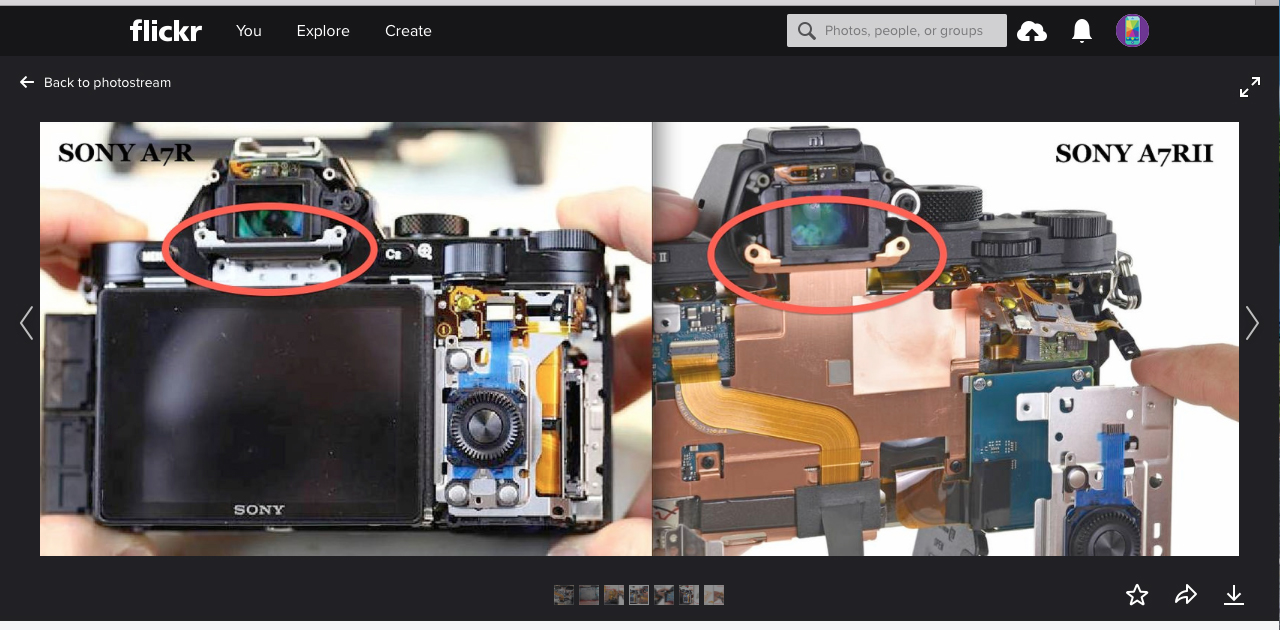This screenshot has height=630, width=1280.
Task: Select the second filmstrip thumbnail
Action: coord(588,595)
